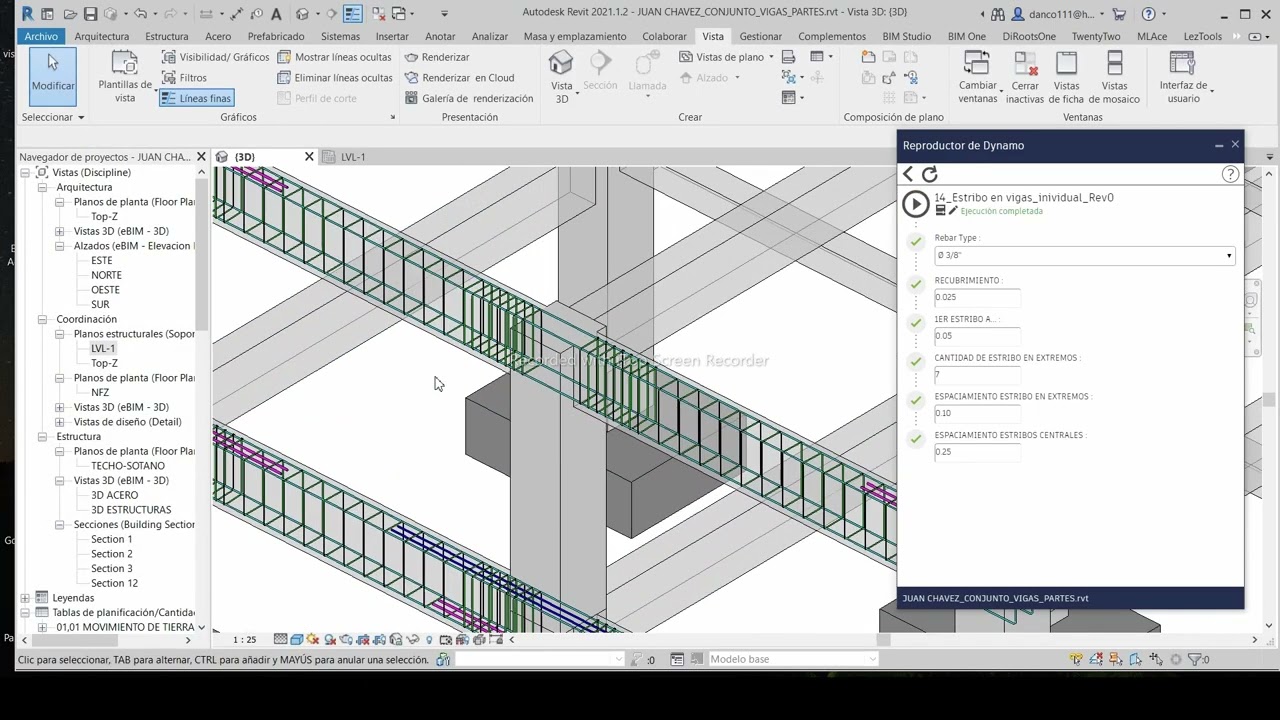1280x720 pixels.
Task: Expand Vistas 3D (eBIM - 3D) under Arquitectura
Action: pyautogui.click(x=60, y=231)
